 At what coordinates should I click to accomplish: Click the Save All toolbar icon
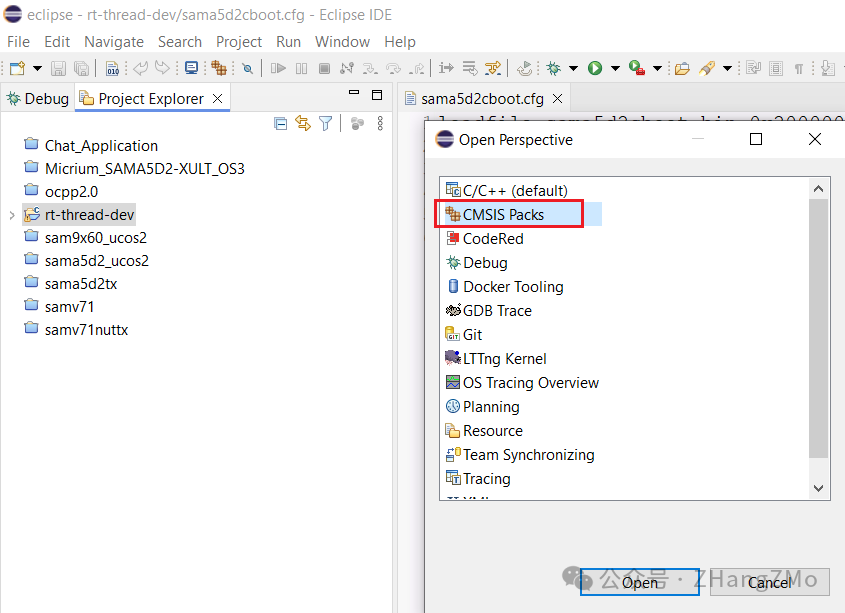point(81,68)
